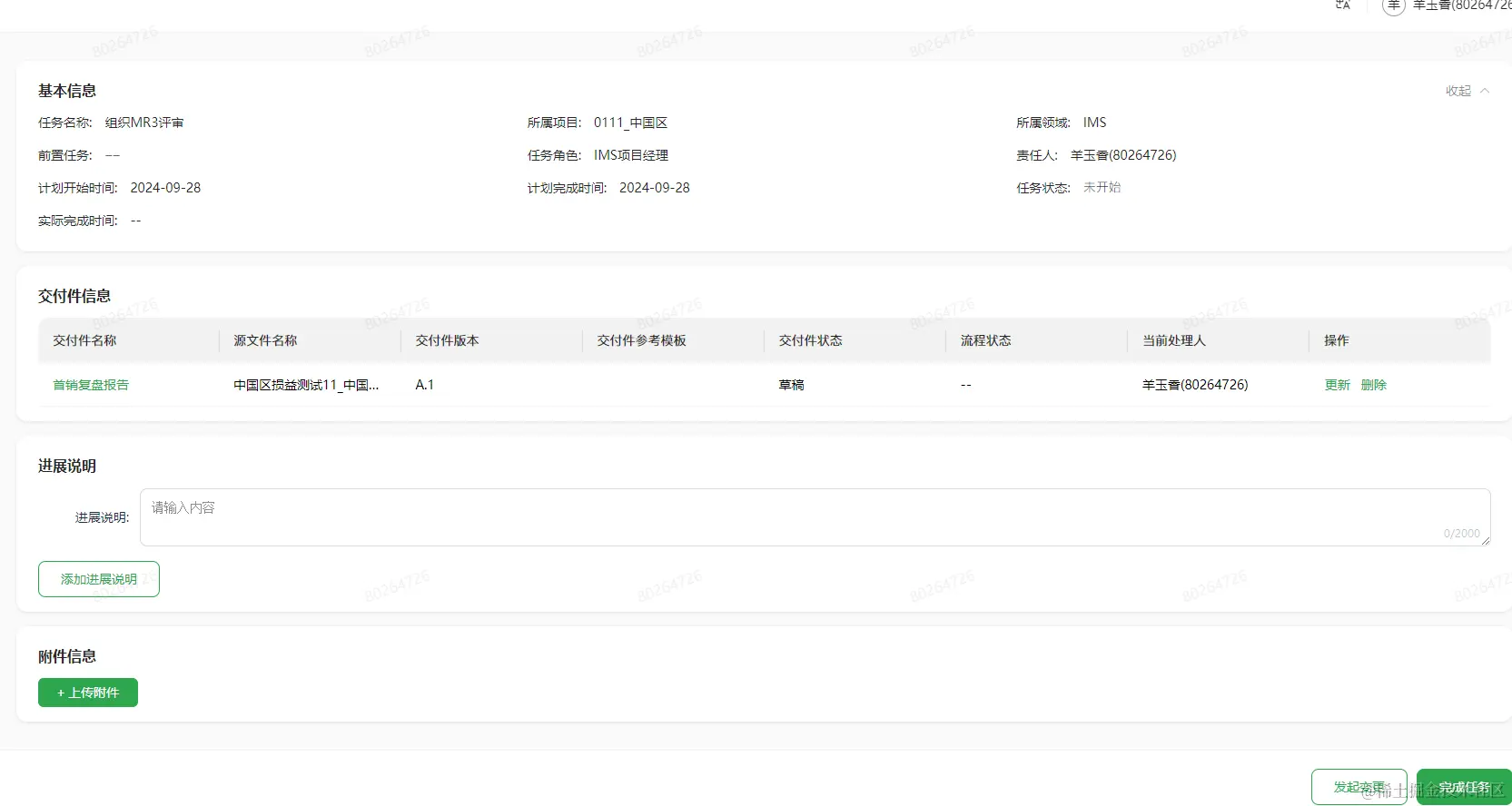The height and width of the screenshot is (806, 1512).
Task: Click project value 0111_中国区
Action: pos(630,123)
